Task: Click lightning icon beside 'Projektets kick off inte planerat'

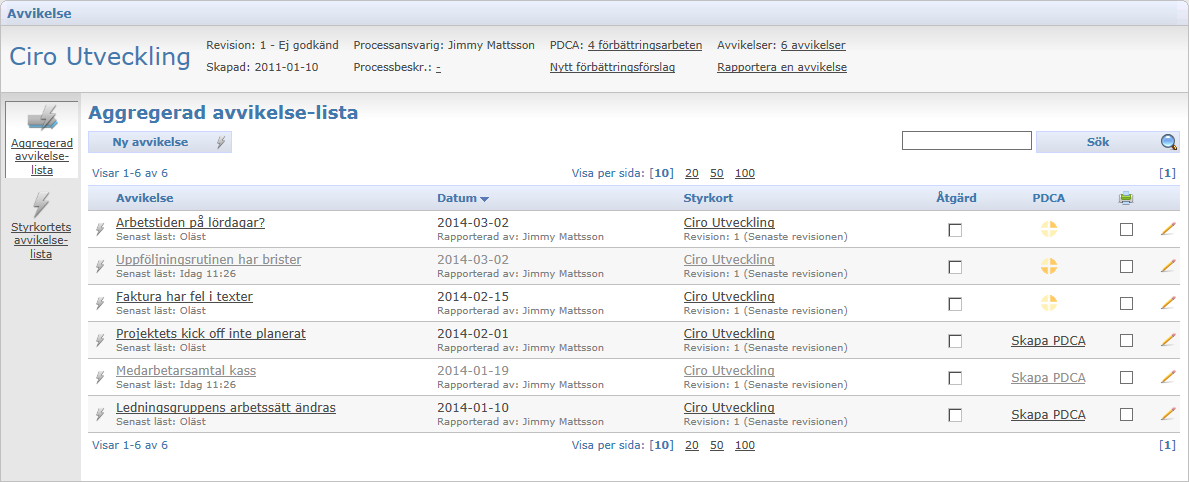Action: tap(100, 340)
